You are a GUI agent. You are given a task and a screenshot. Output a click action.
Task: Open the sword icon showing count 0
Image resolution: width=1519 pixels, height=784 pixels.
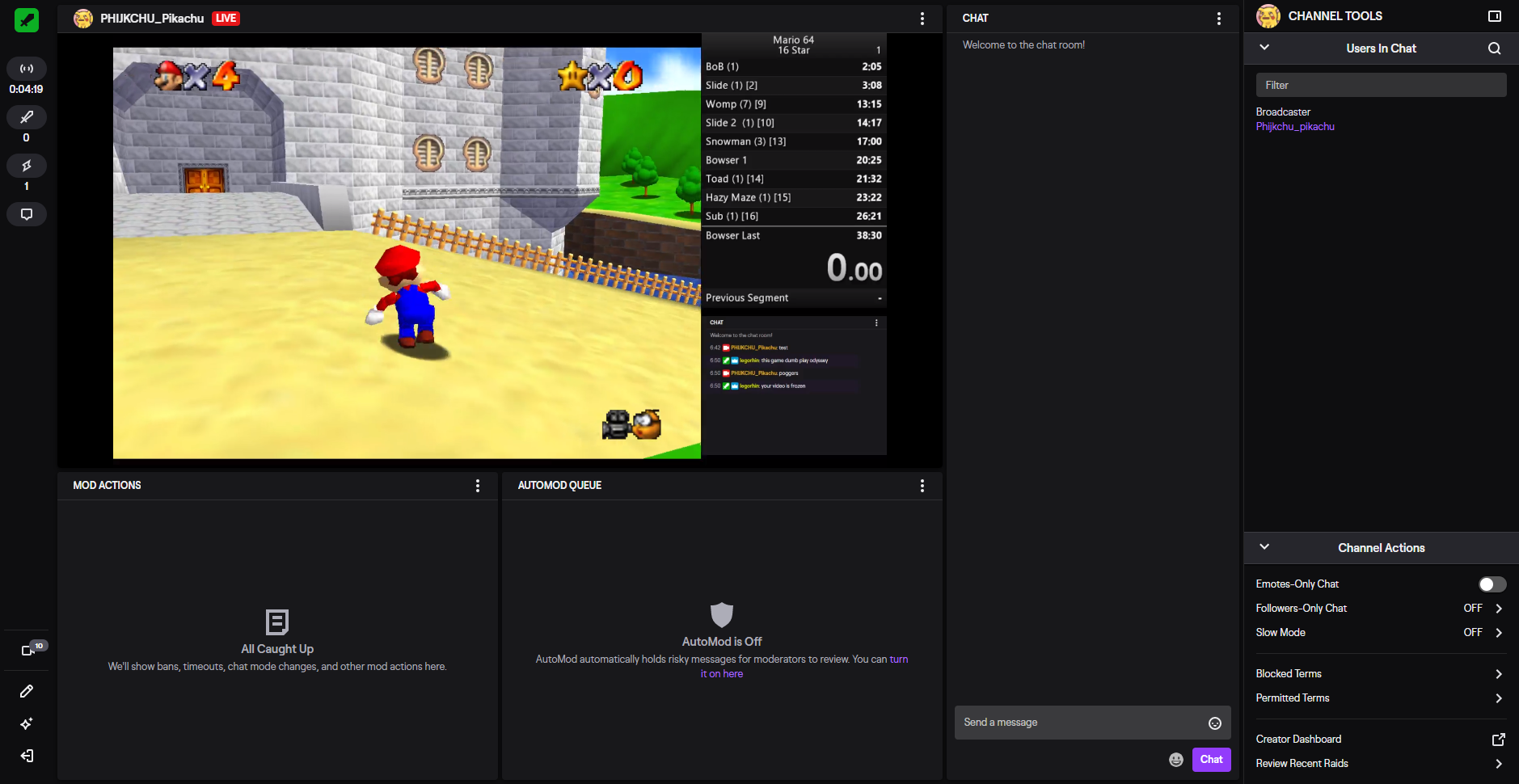[27, 117]
